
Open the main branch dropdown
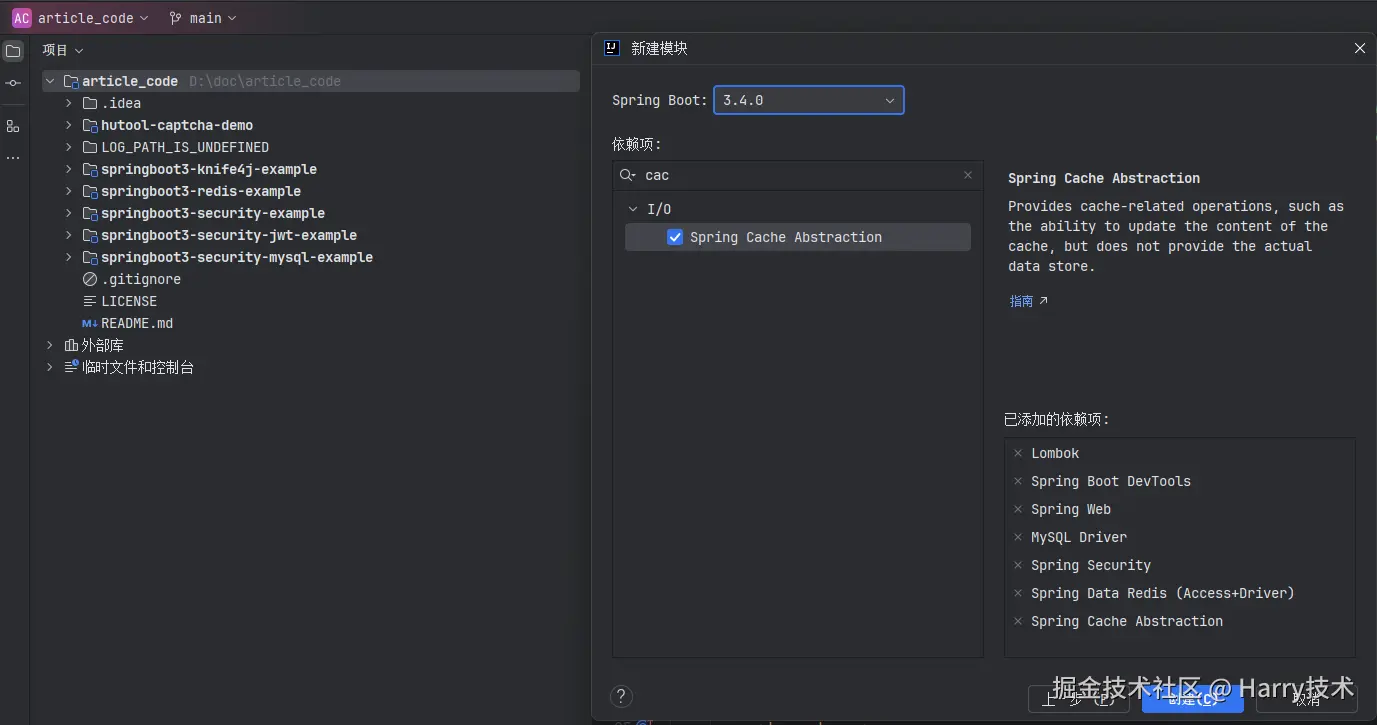[204, 18]
